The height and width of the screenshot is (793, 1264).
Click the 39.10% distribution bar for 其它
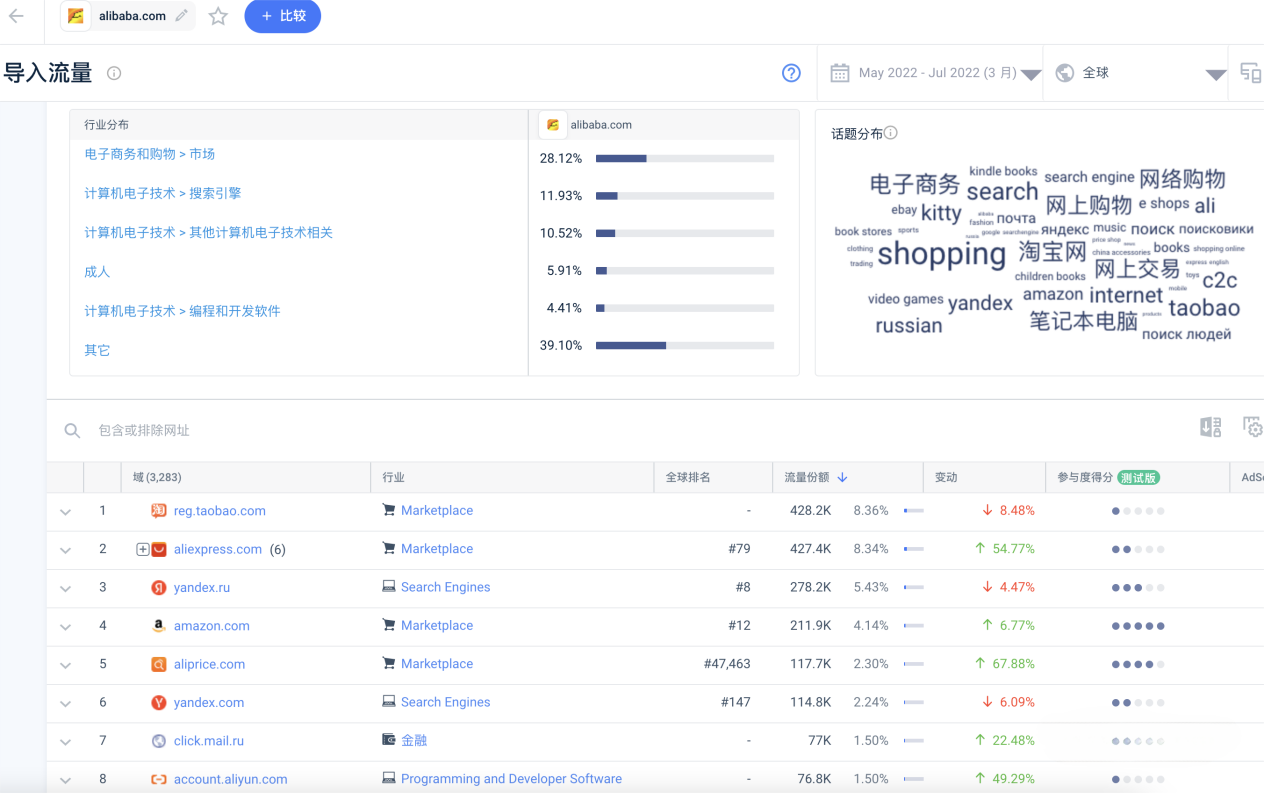(685, 346)
